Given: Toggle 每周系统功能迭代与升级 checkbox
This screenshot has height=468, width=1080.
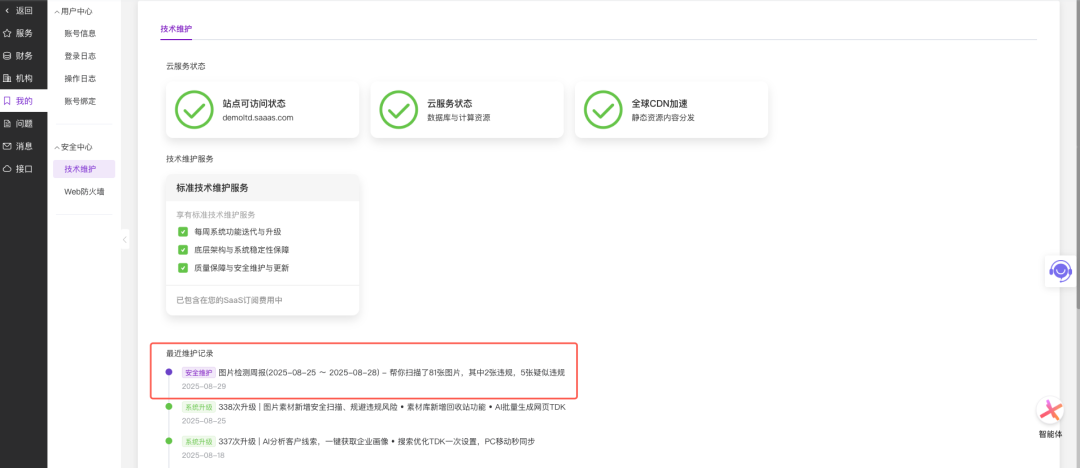Looking at the screenshot, I should click(183, 232).
